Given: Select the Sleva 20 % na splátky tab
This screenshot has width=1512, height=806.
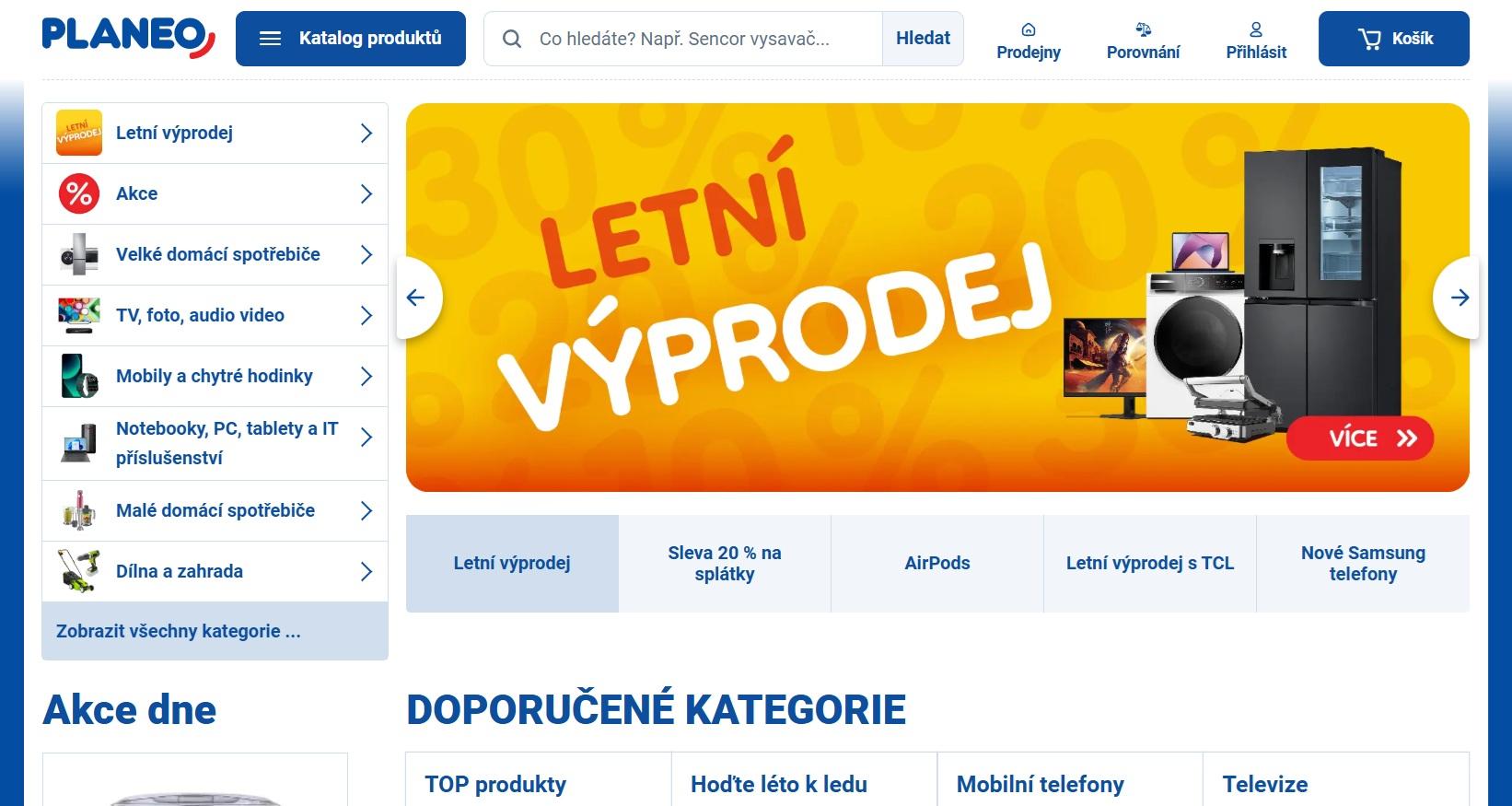Looking at the screenshot, I should coord(725,563).
